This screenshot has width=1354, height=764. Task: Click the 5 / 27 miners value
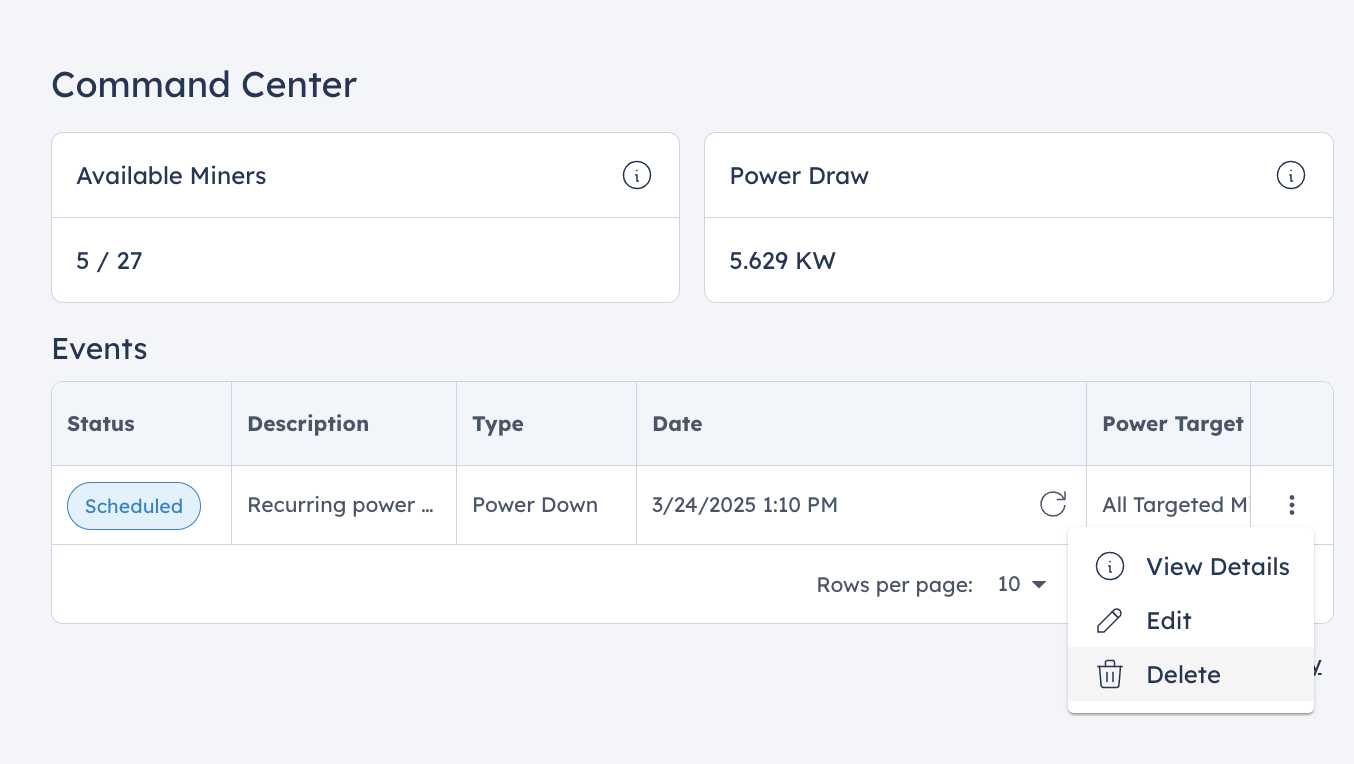[109, 262]
